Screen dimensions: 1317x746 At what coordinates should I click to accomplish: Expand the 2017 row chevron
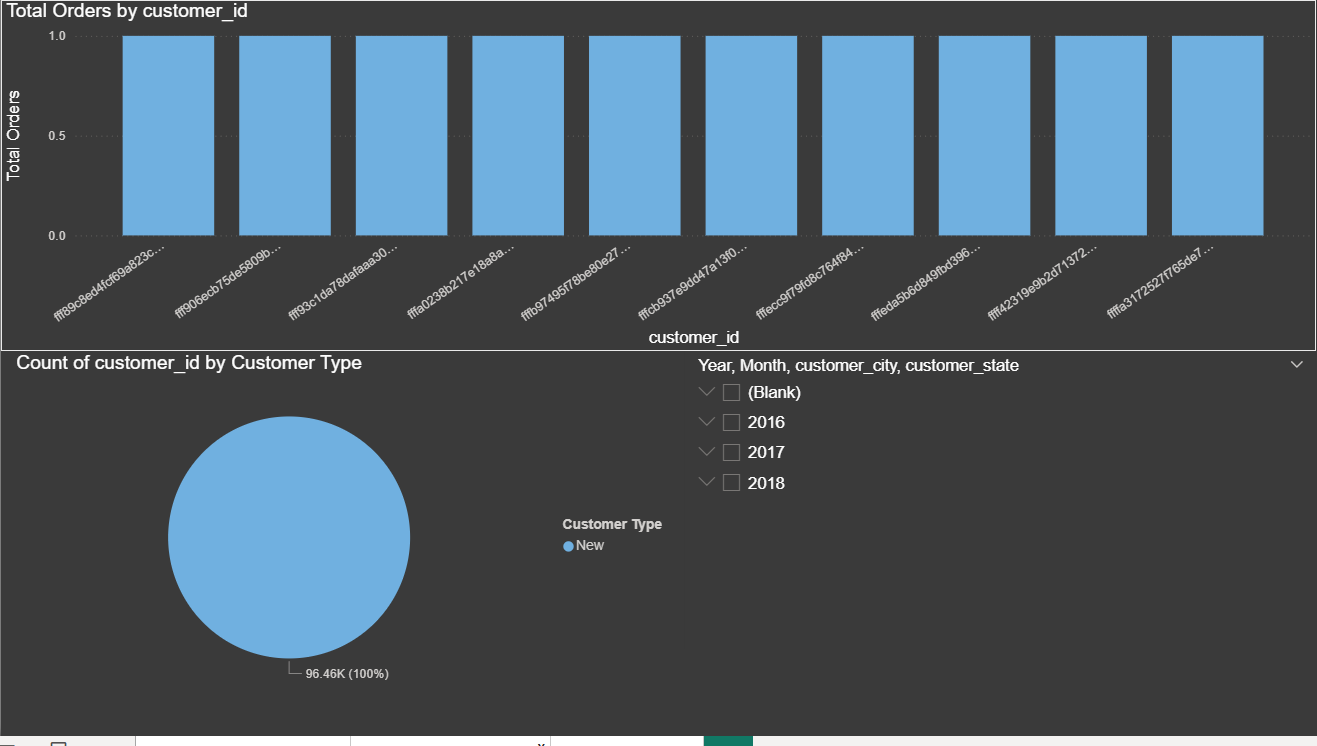pos(707,452)
